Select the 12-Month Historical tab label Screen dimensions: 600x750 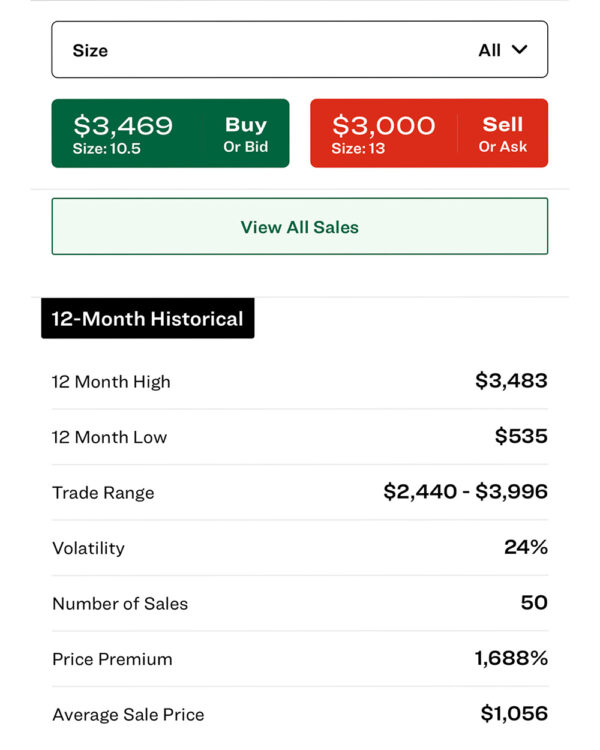coord(147,319)
